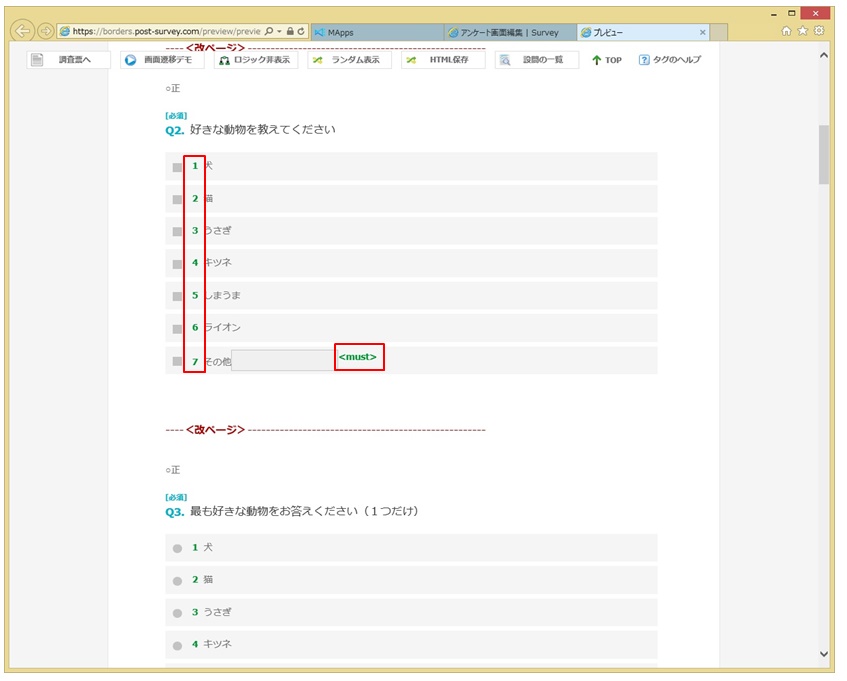Screen dimensions: 847x681
Task: Open the browser home icon
Action: coord(786,32)
